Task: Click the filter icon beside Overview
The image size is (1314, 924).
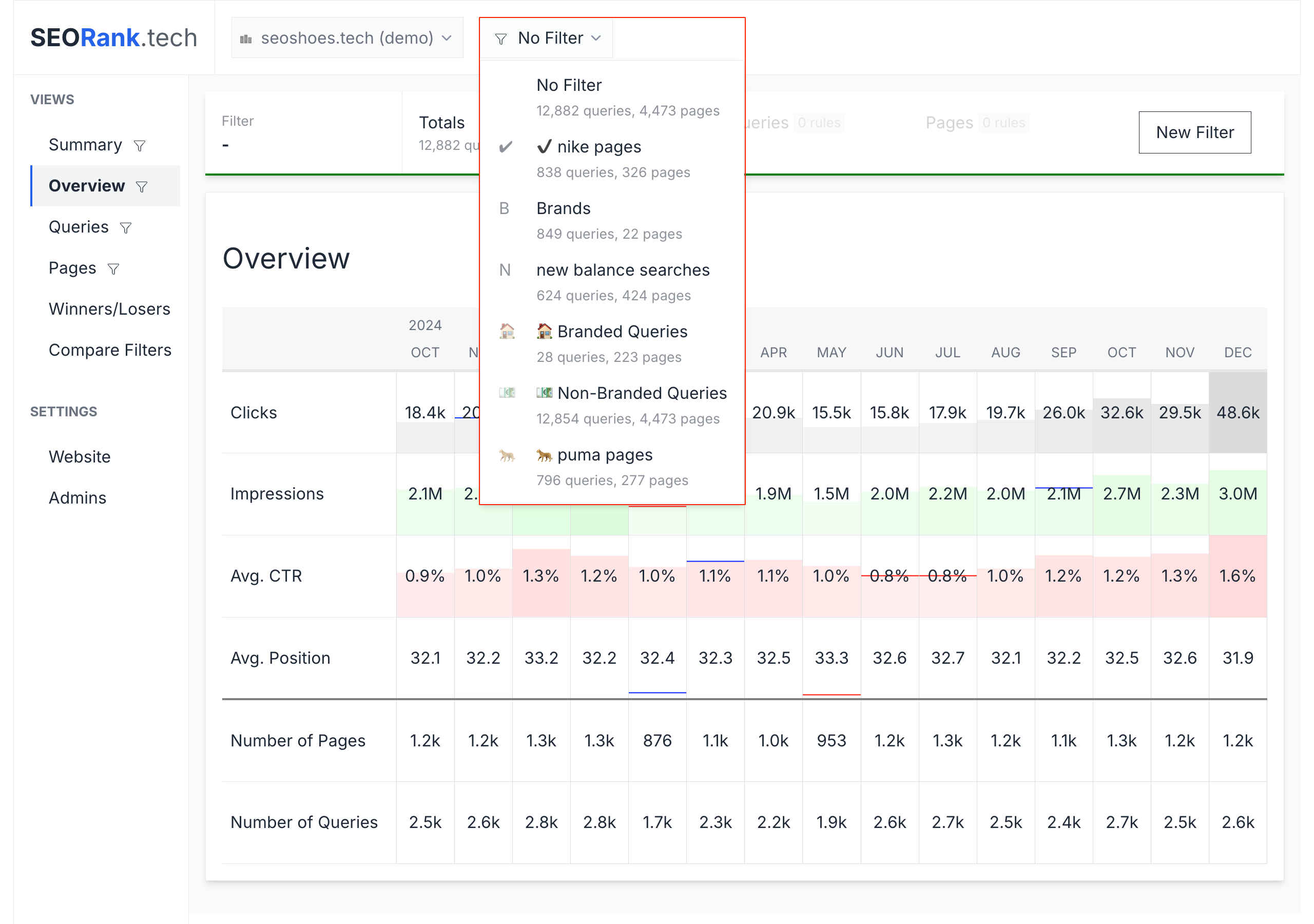Action: 141,187
